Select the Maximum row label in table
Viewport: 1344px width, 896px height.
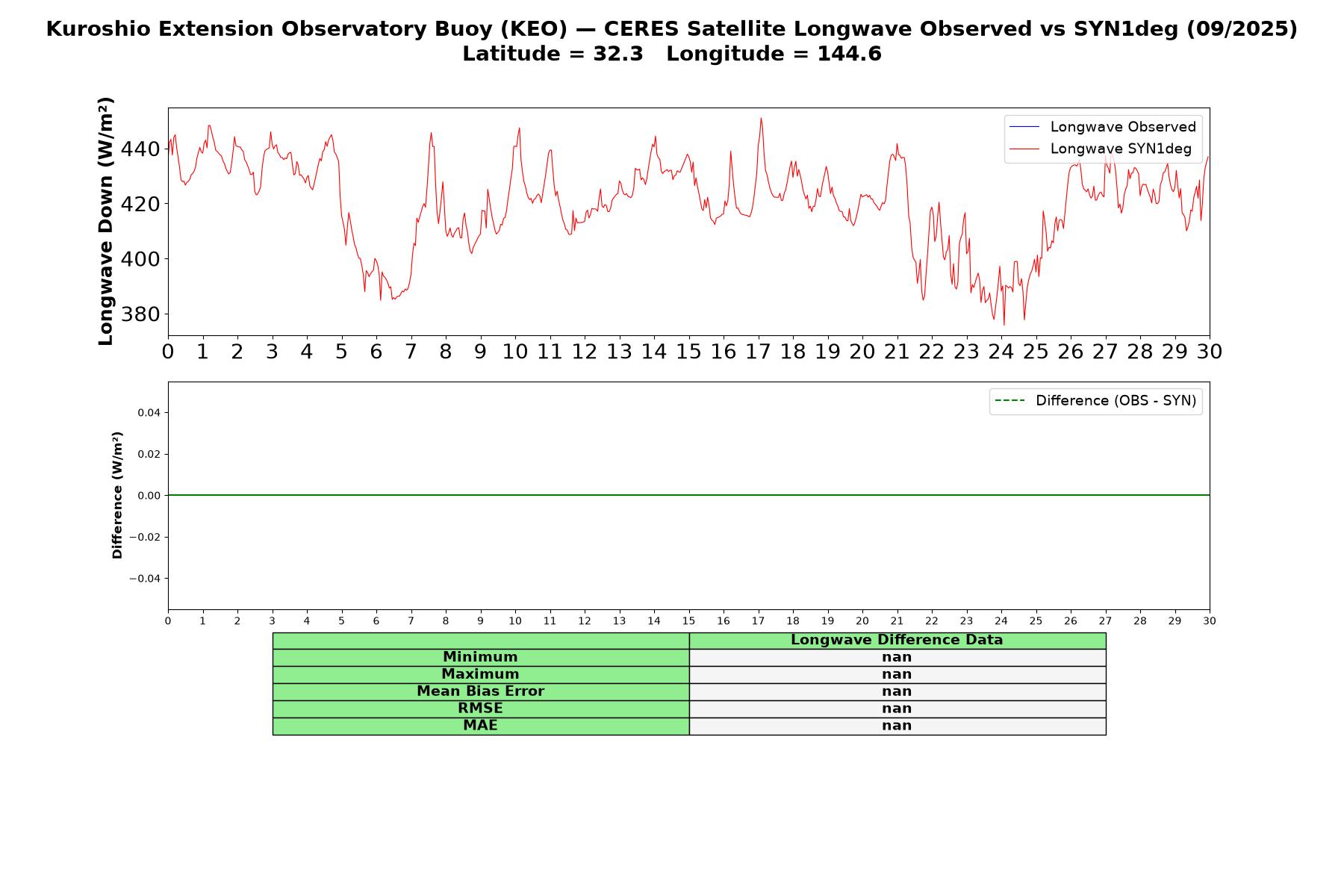pos(480,674)
